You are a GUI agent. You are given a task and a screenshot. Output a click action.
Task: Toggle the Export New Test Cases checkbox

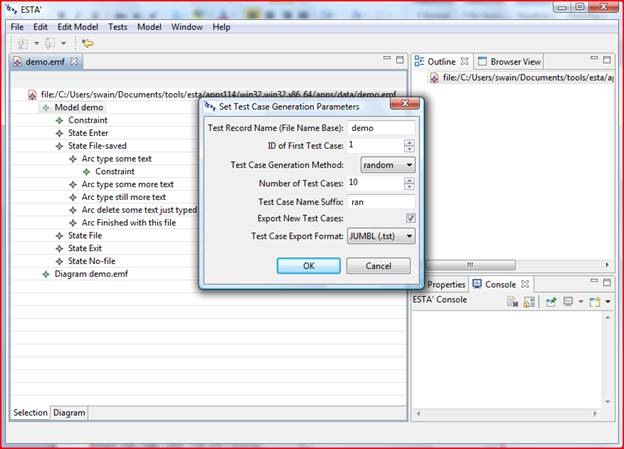(410, 219)
